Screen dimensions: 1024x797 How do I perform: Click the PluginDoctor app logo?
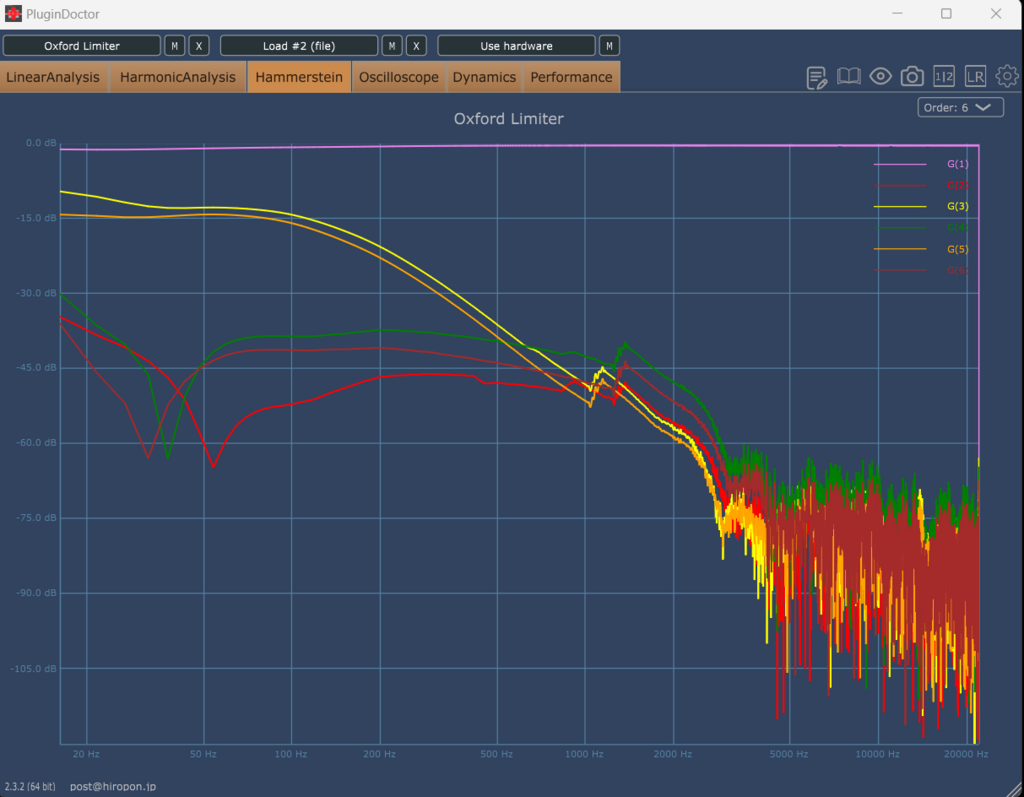pos(12,14)
